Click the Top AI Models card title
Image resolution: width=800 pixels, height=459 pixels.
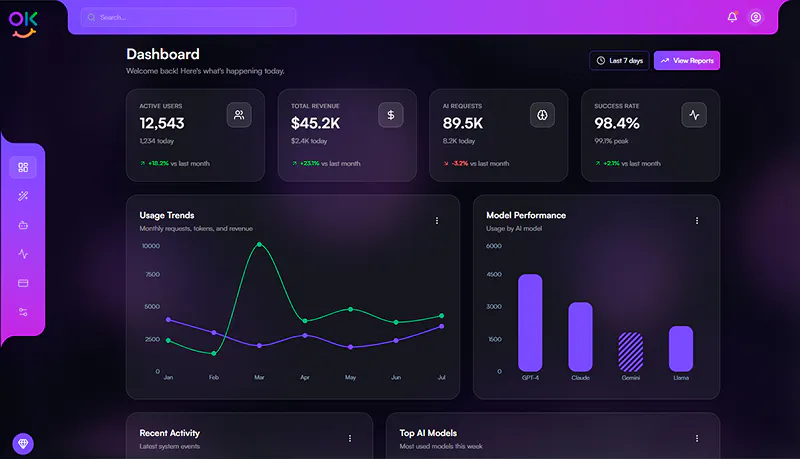coord(428,433)
